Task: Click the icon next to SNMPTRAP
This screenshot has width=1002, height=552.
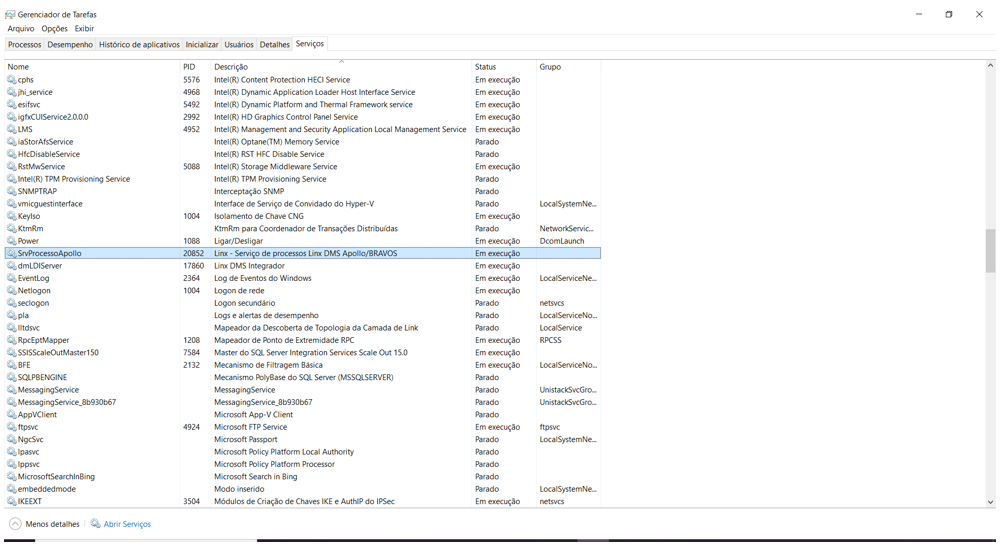Action: point(12,191)
